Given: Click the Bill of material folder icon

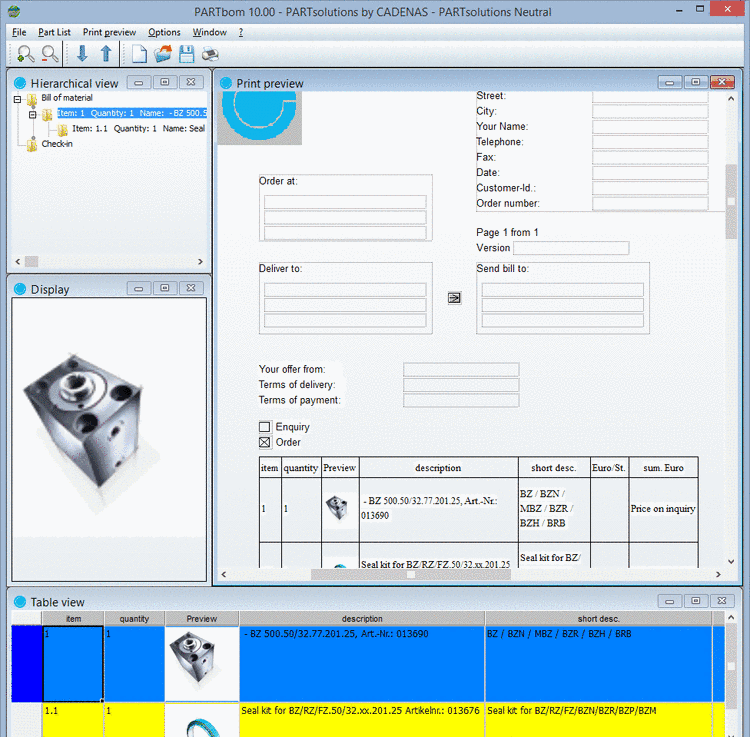Looking at the screenshot, I should 32,99.
